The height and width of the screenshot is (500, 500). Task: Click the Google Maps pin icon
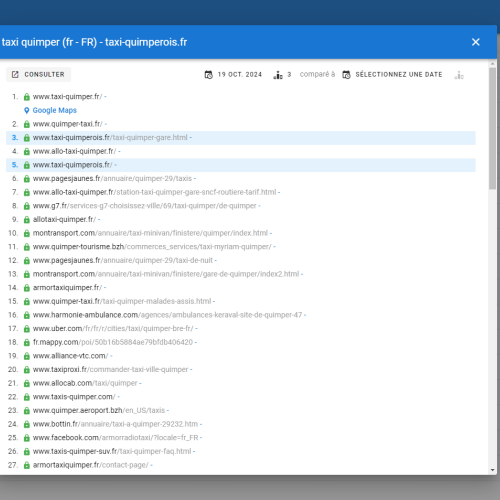coord(27,110)
